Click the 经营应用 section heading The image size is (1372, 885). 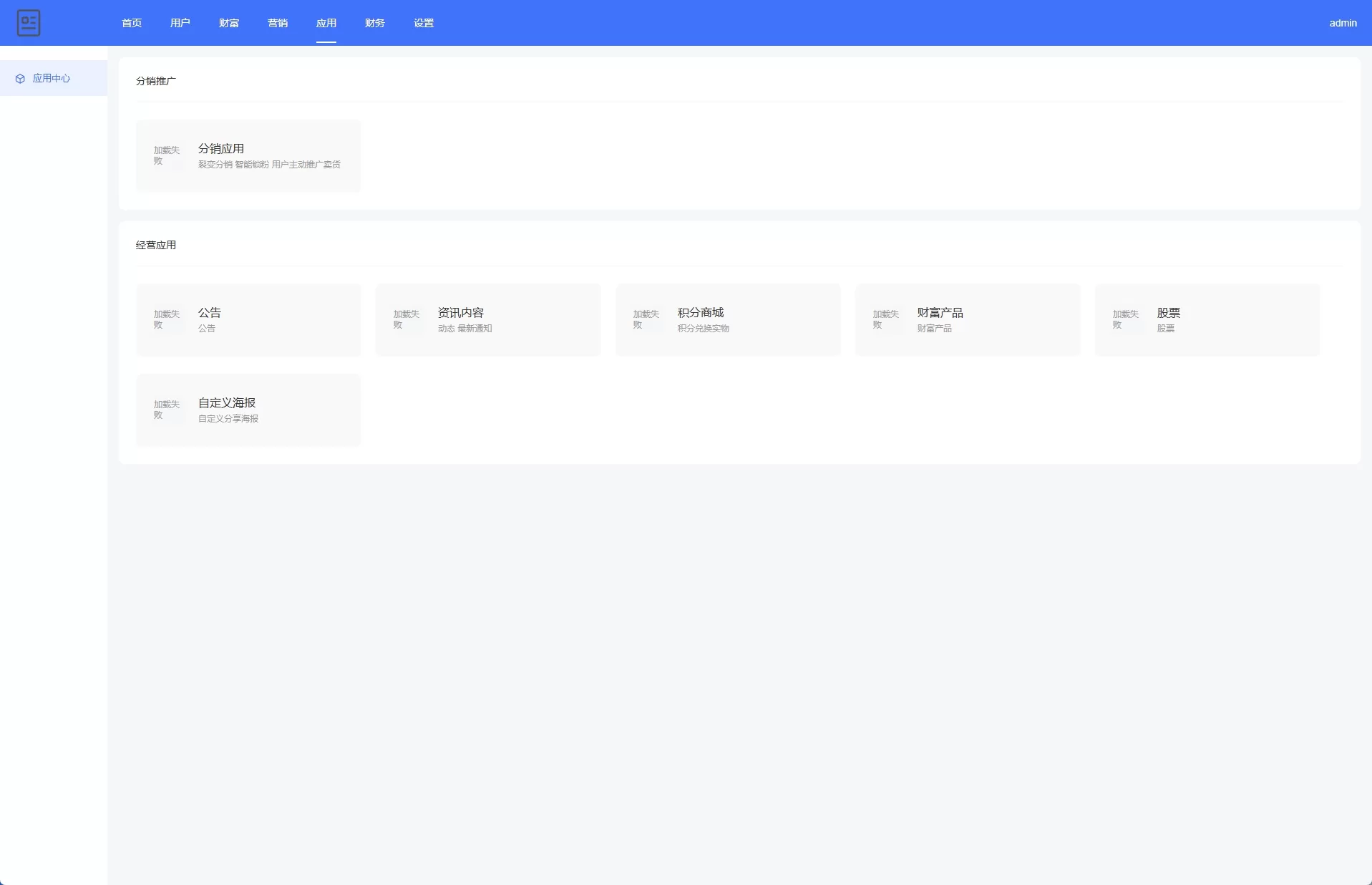point(156,245)
